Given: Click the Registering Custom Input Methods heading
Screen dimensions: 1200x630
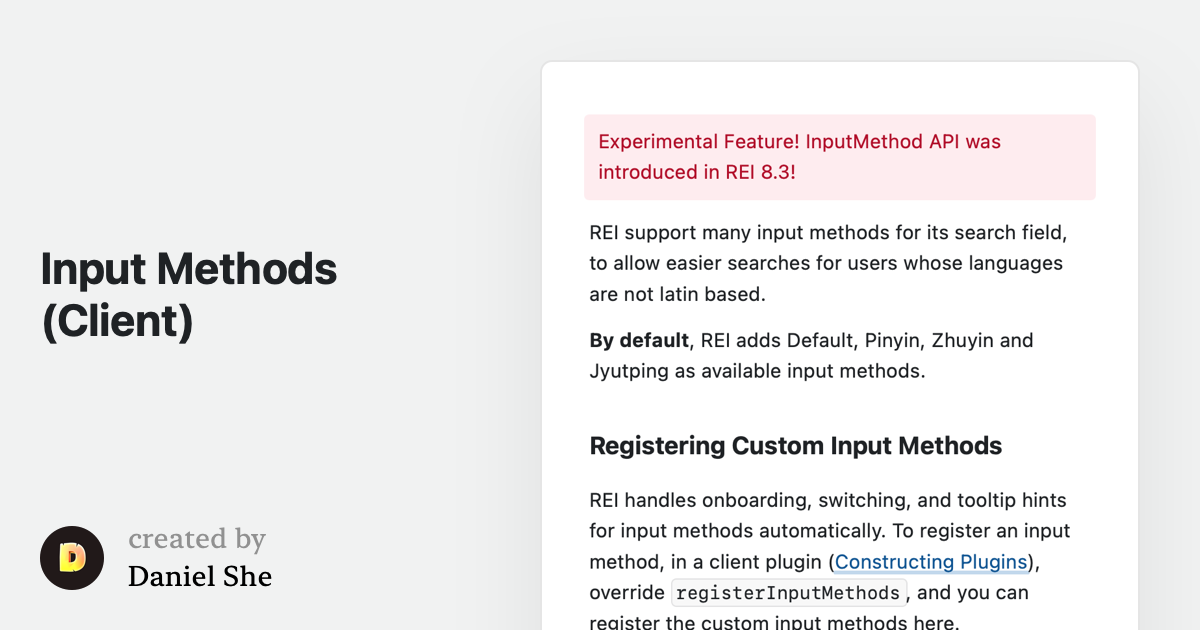Looking at the screenshot, I should (796, 445).
